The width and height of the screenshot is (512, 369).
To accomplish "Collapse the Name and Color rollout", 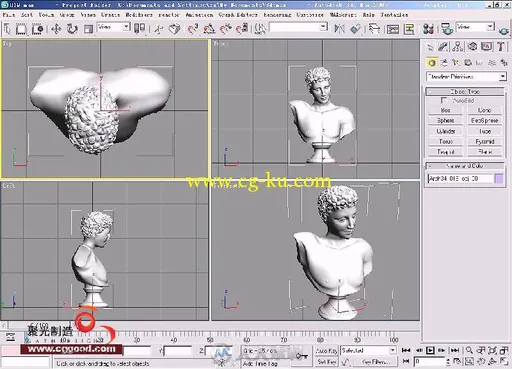I will 465,166.
